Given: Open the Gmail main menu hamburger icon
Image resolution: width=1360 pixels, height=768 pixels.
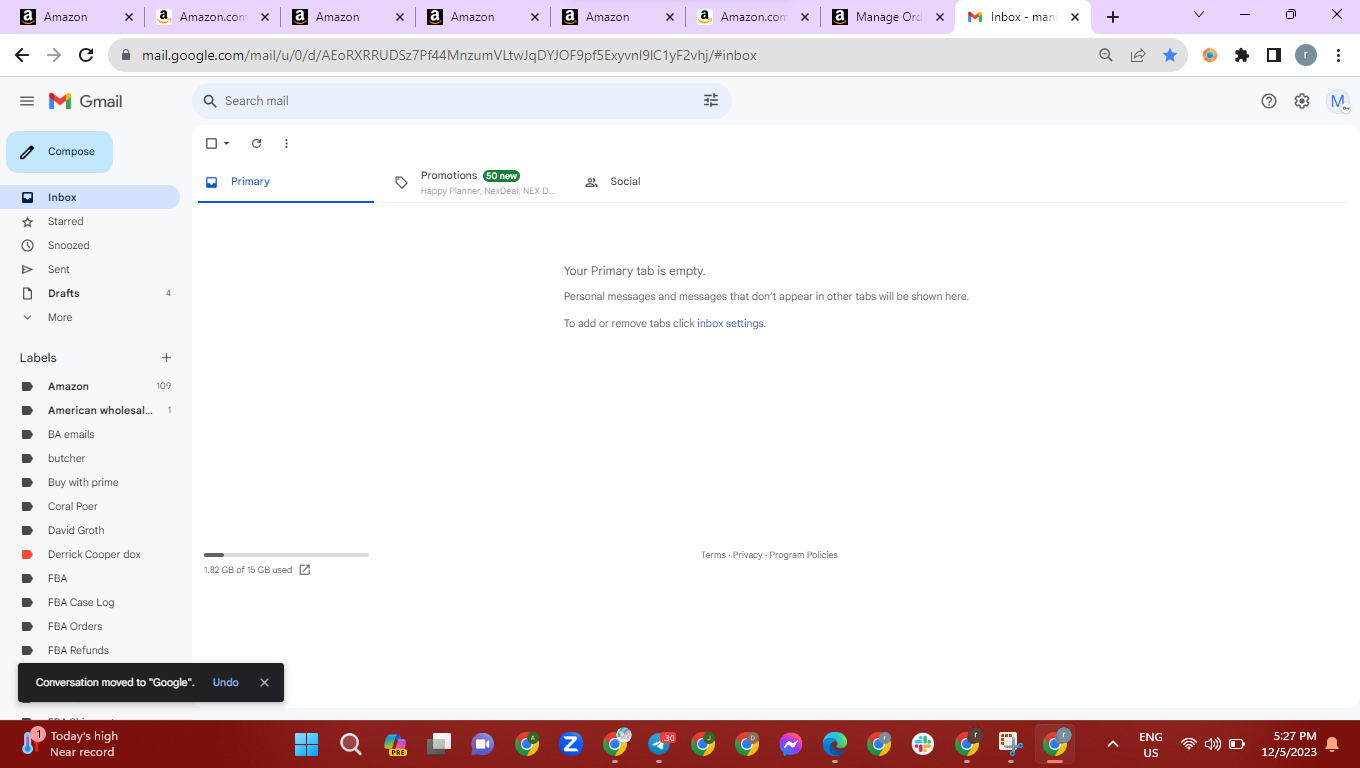Looking at the screenshot, I should (x=27, y=101).
